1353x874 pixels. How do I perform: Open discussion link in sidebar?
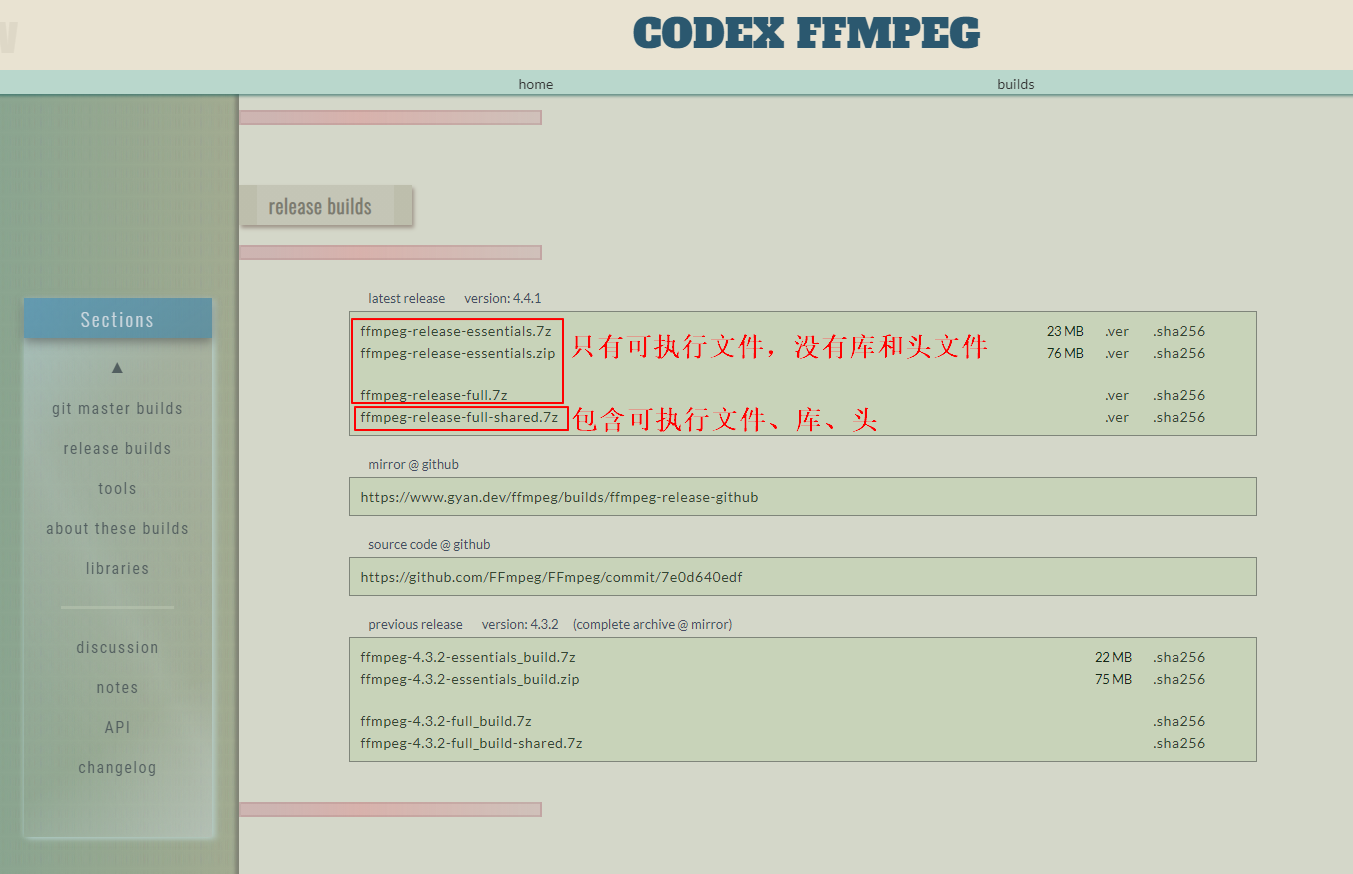(x=117, y=647)
